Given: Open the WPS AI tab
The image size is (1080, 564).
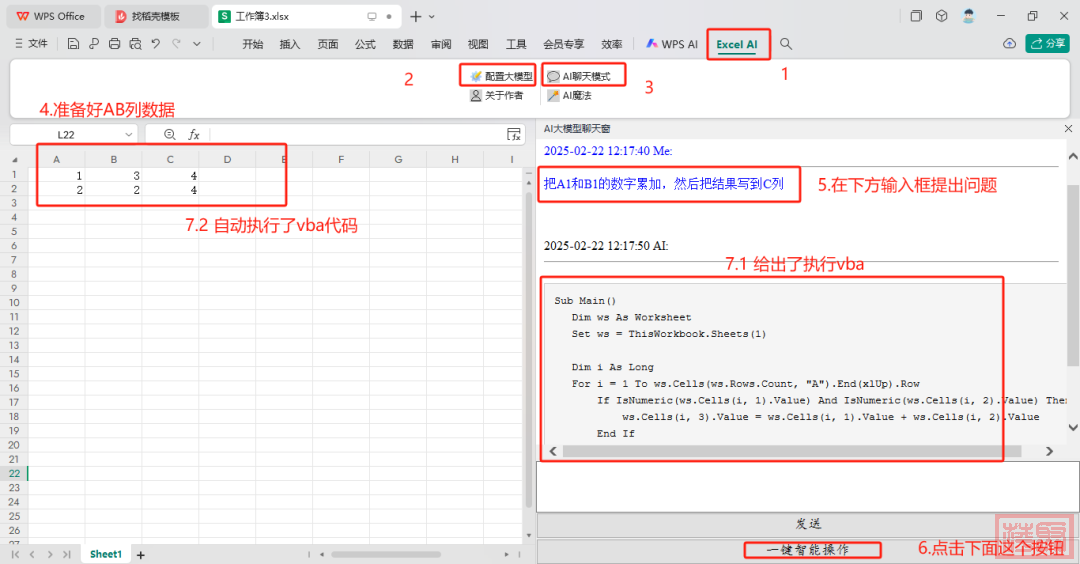Looking at the screenshot, I should point(671,44).
